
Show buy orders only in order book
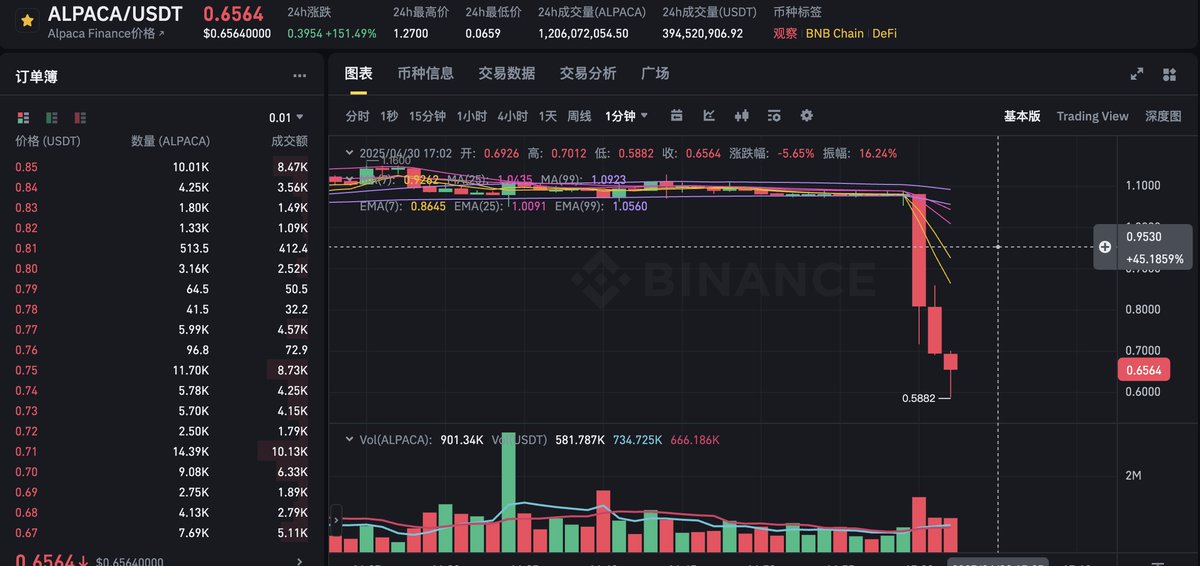(52, 117)
